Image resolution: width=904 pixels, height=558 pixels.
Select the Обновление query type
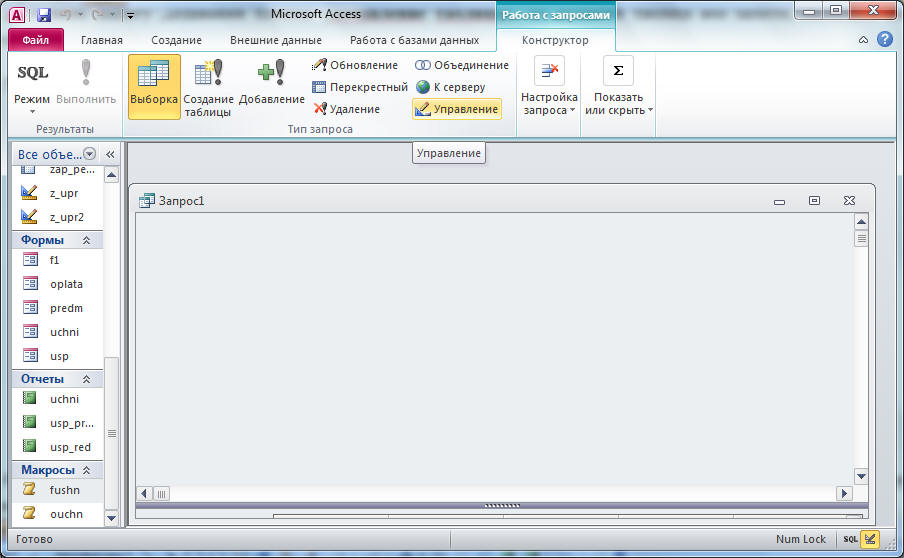coord(355,65)
